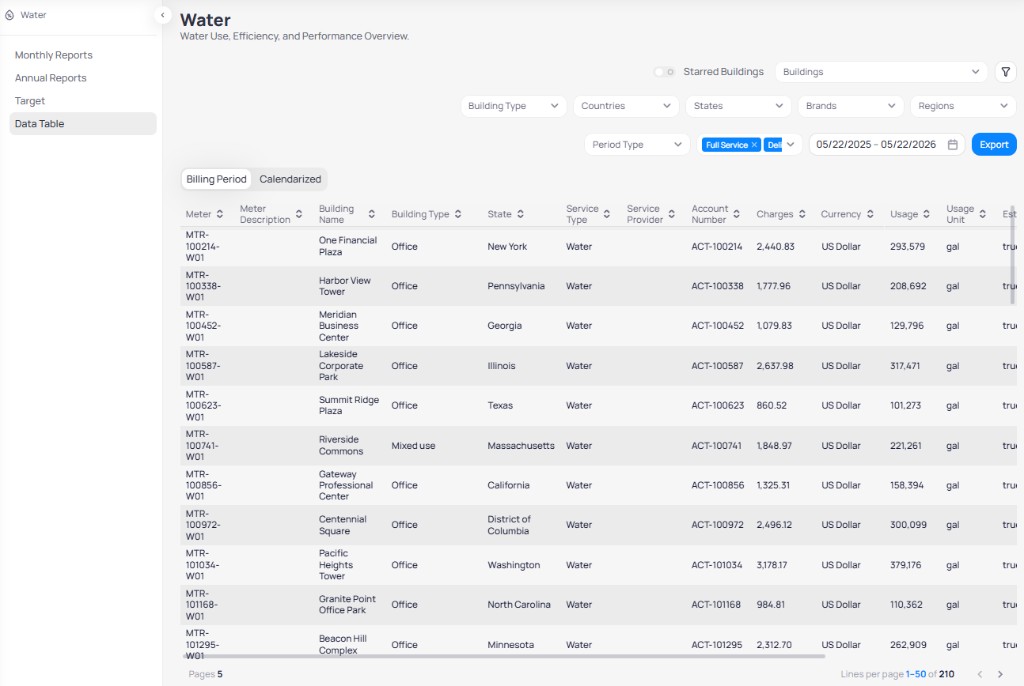Collapse the sidebar with the chevron button
Image resolution: width=1024 pixels, height=686 pixels.
pos(163,15)
